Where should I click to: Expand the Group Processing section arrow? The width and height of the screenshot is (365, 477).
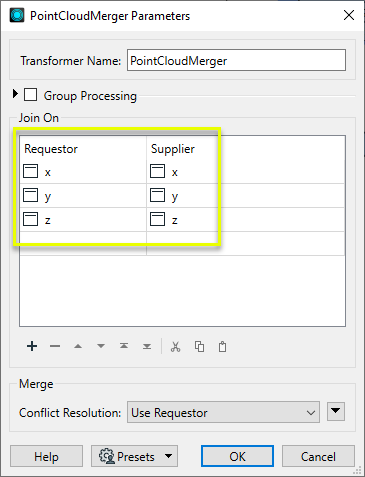pos(15,94)
